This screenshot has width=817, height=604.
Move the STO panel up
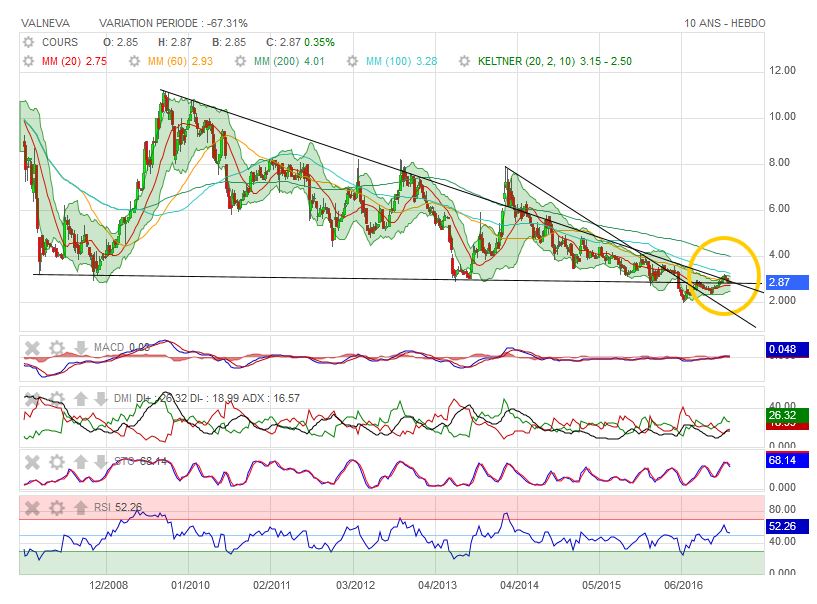(x=80, y=462)
